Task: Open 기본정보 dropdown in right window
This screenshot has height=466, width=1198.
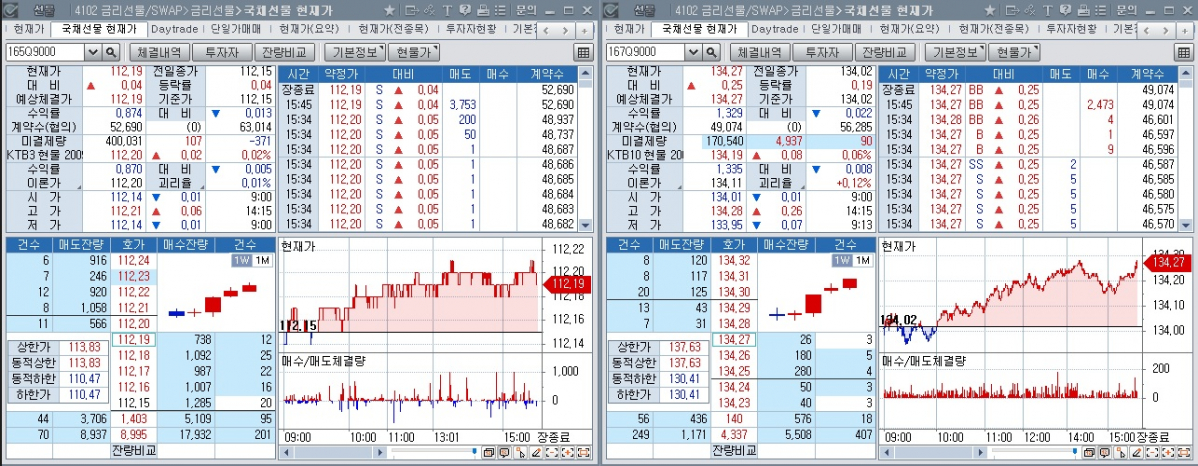Action: (x=954, y=52)
